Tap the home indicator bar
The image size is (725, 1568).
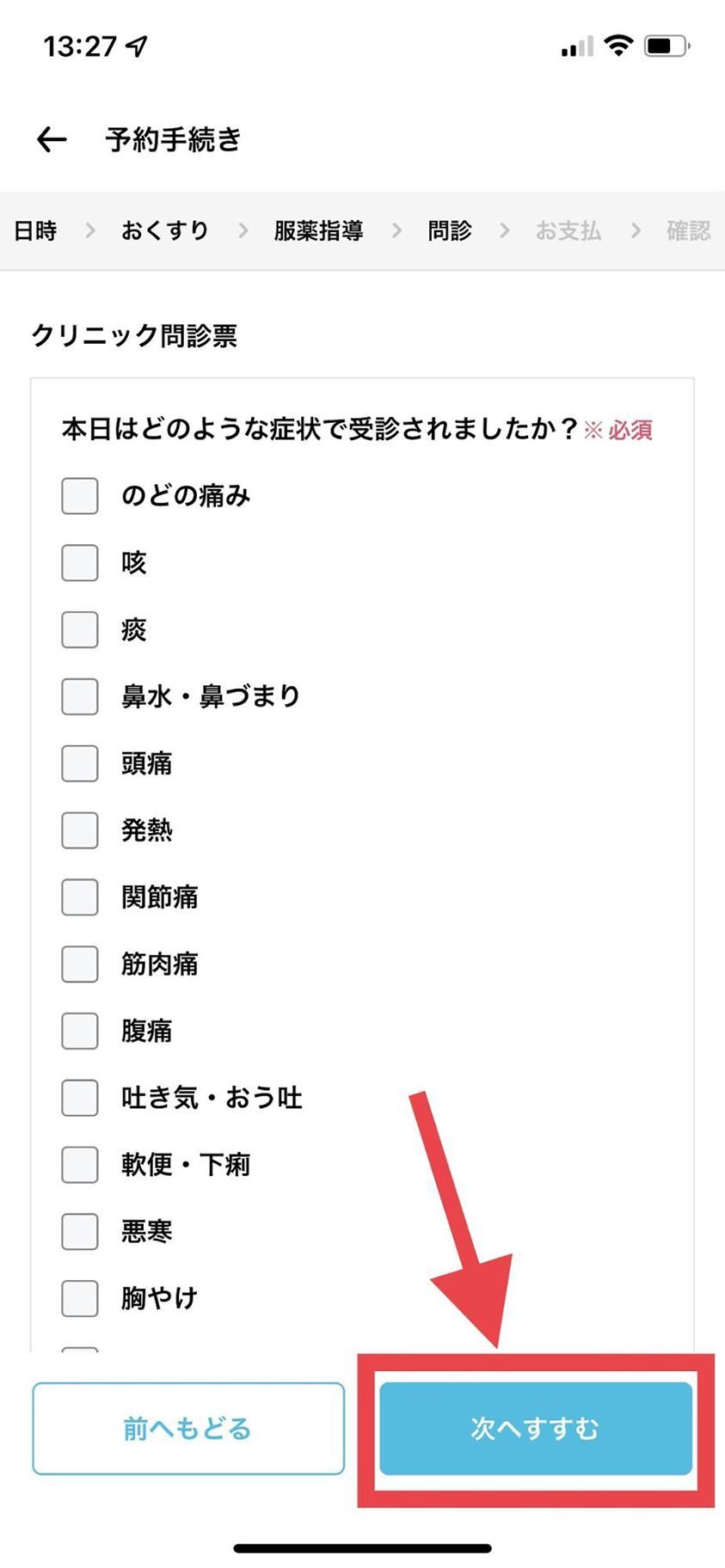362,1548
